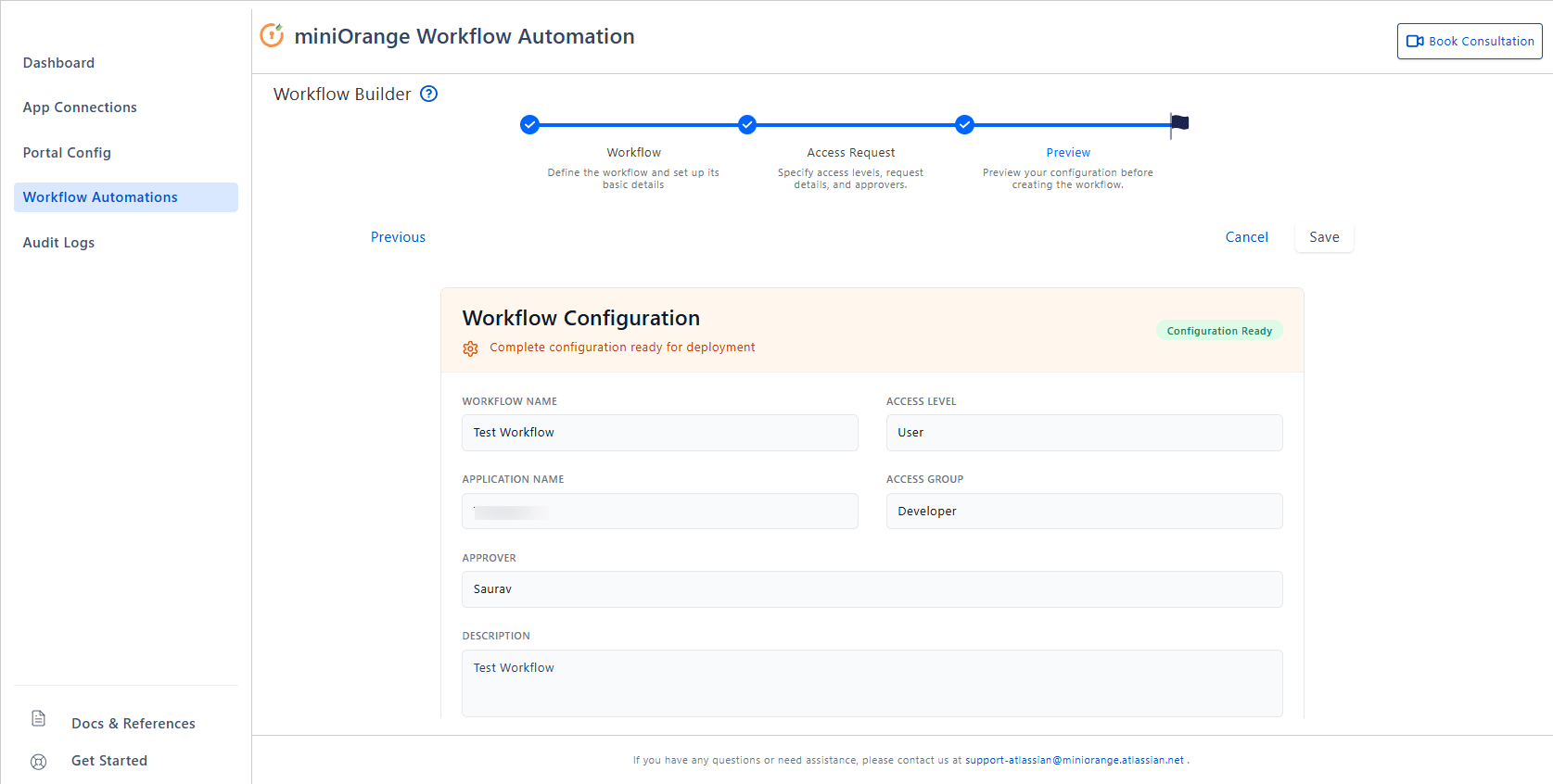The height and width of the screenshot is (784, 1553).
Task: Select the Access Request step checkmark circle
Action: pos(747,124)
